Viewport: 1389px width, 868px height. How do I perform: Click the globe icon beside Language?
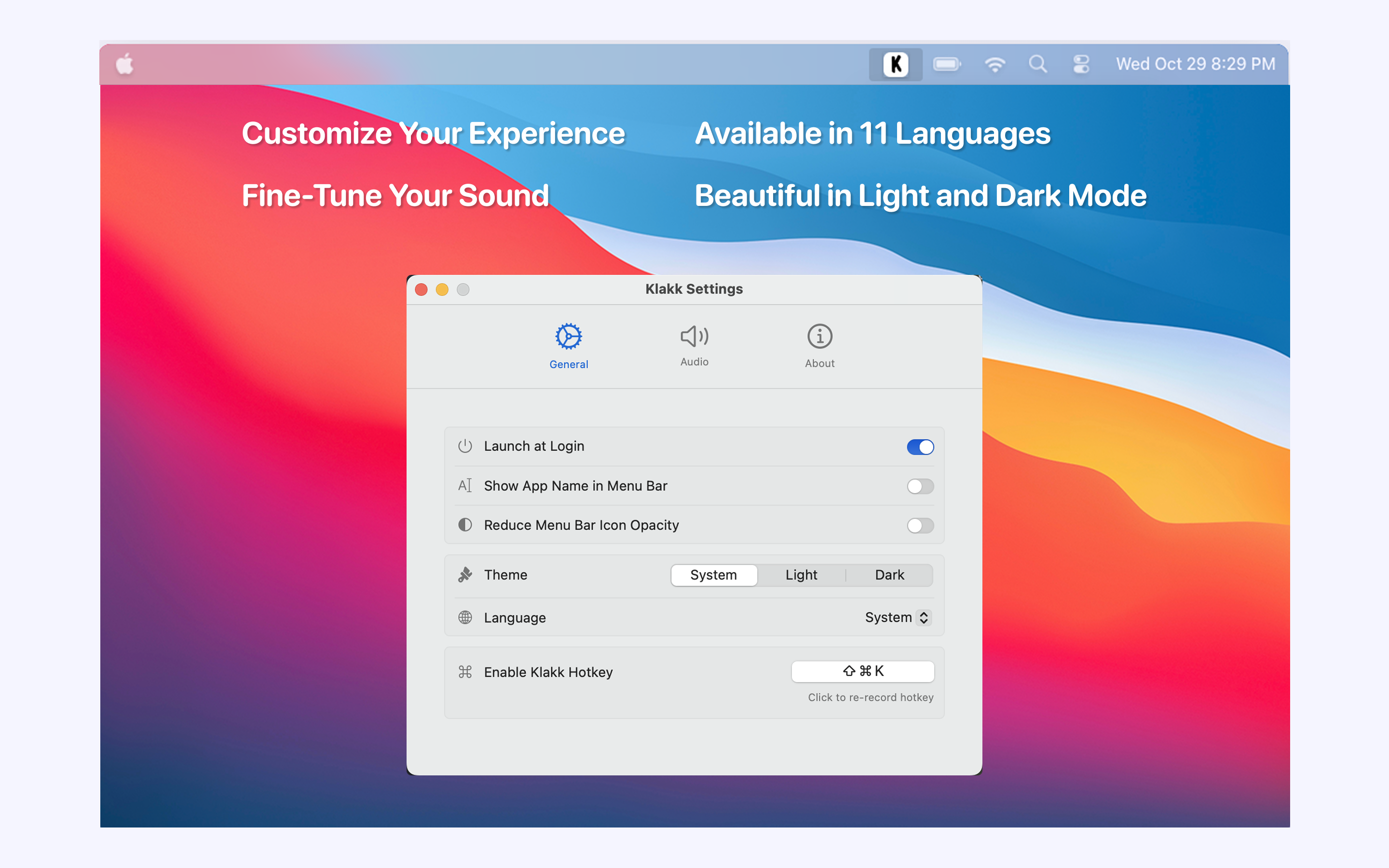[x=465, y=617]
